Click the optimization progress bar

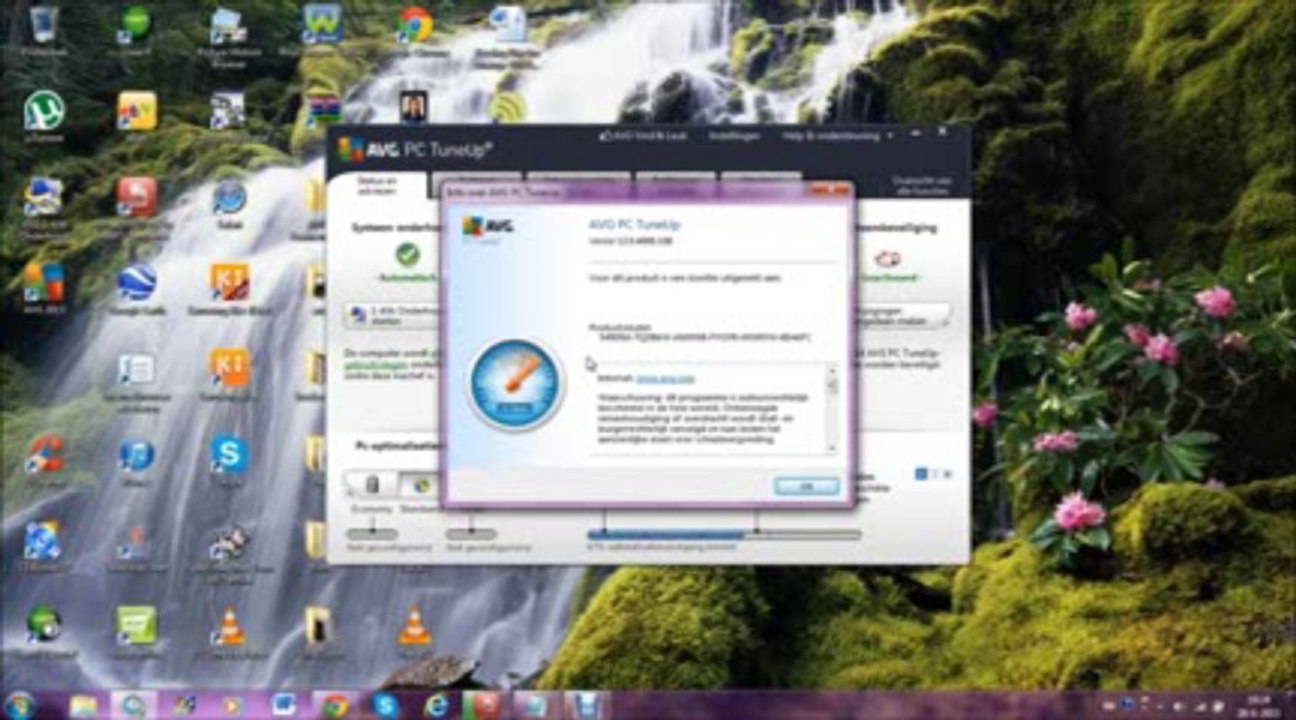pos(724,535)
